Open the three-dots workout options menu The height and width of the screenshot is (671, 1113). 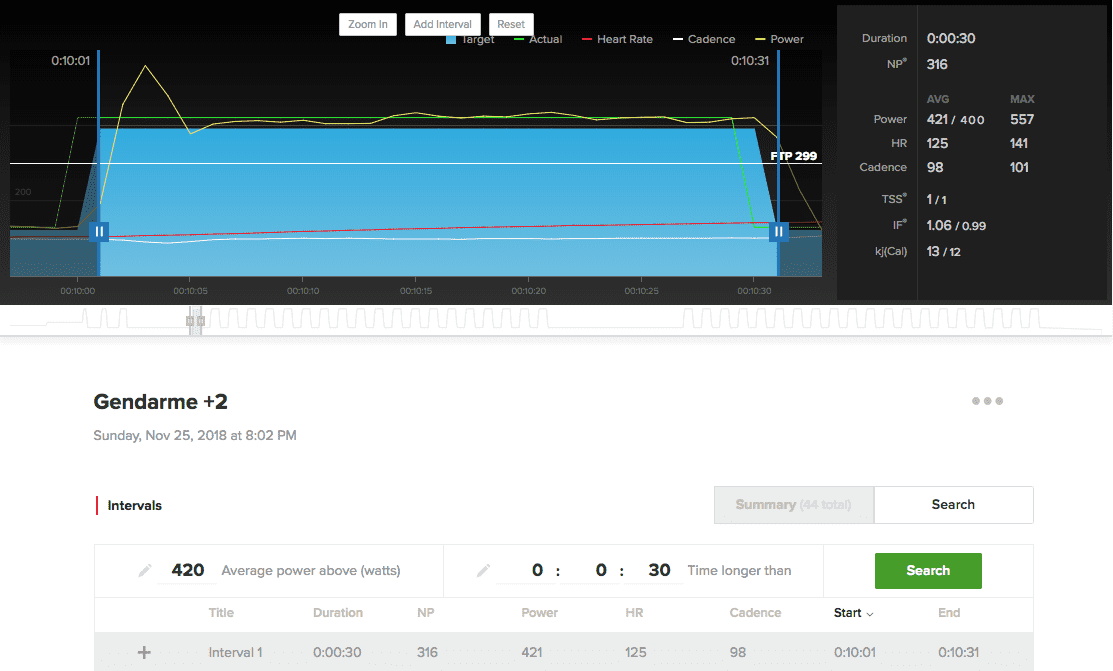987,401
